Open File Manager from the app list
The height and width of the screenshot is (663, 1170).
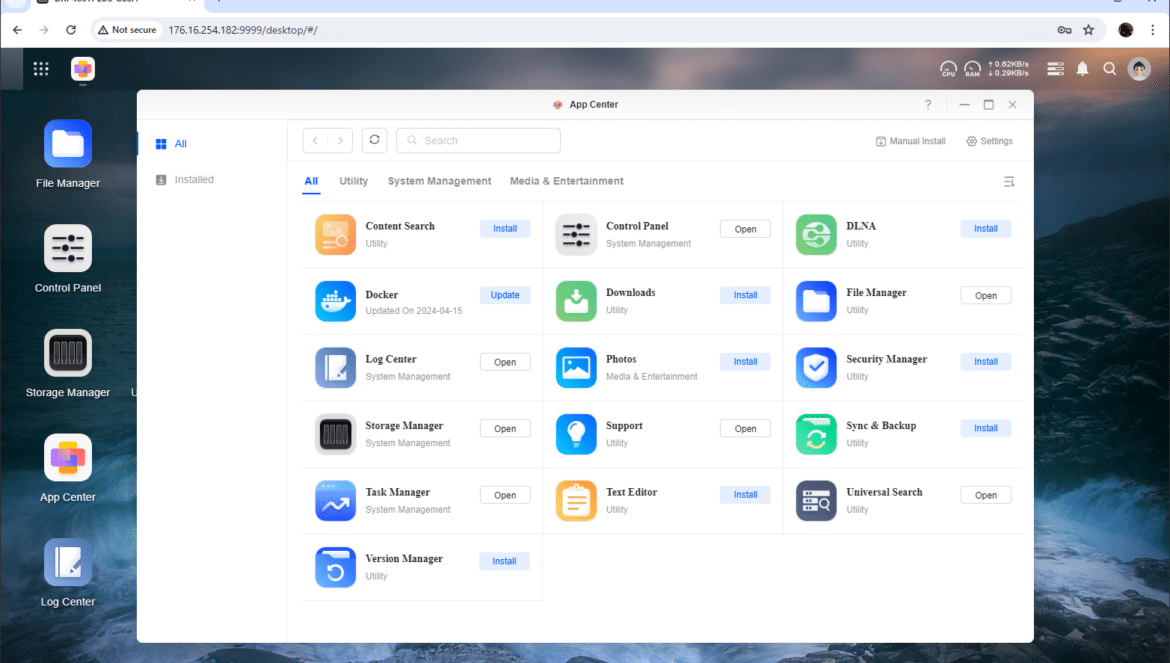pos(986,295)
